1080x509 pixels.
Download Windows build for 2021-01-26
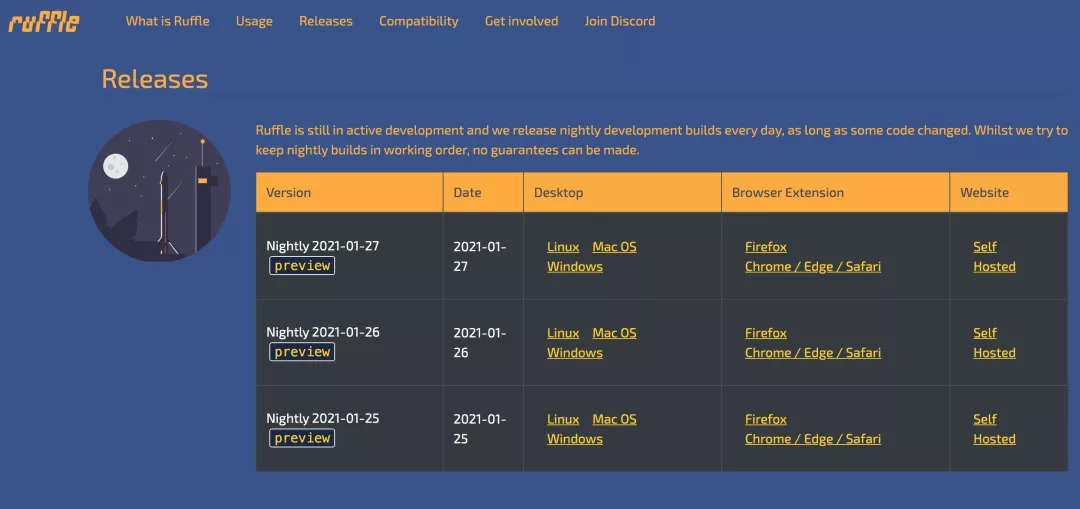coord(574,353)
